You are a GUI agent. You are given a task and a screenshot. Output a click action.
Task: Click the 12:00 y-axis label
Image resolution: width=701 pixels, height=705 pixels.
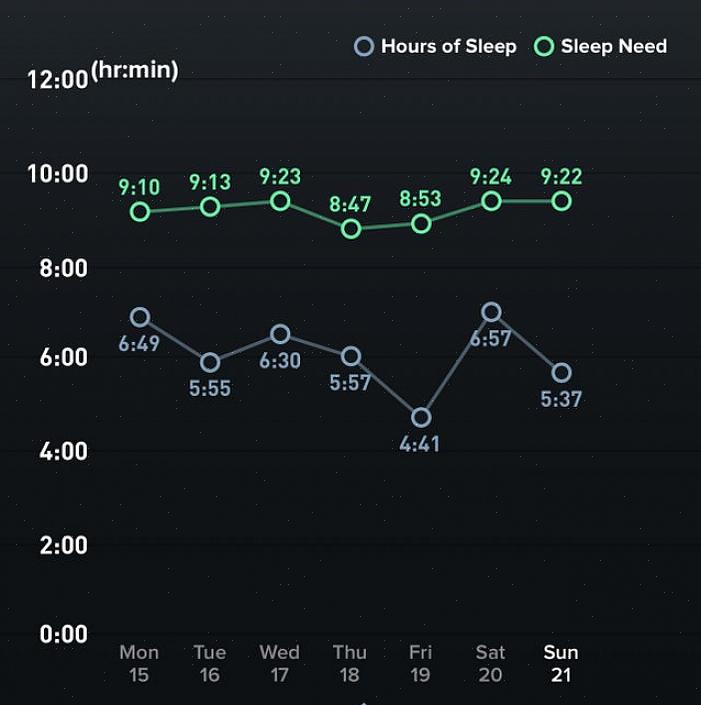[x=58, y=79]
